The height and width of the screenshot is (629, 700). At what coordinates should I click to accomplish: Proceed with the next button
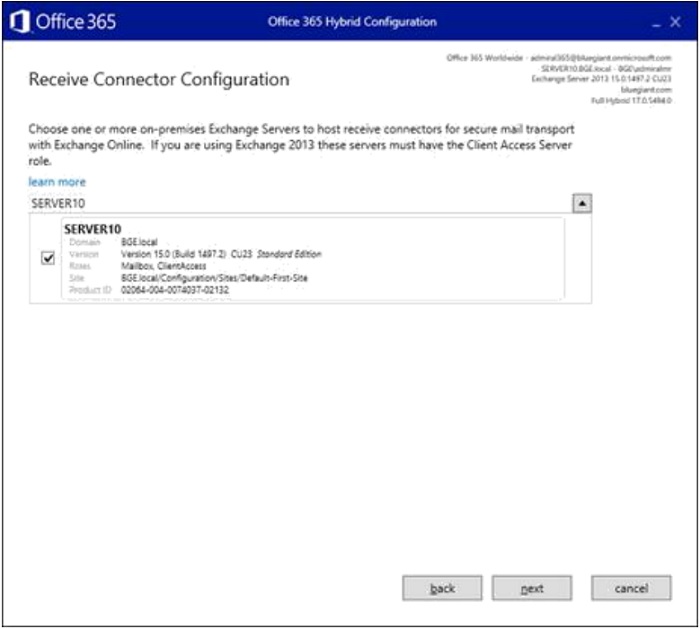coord(532,588)
